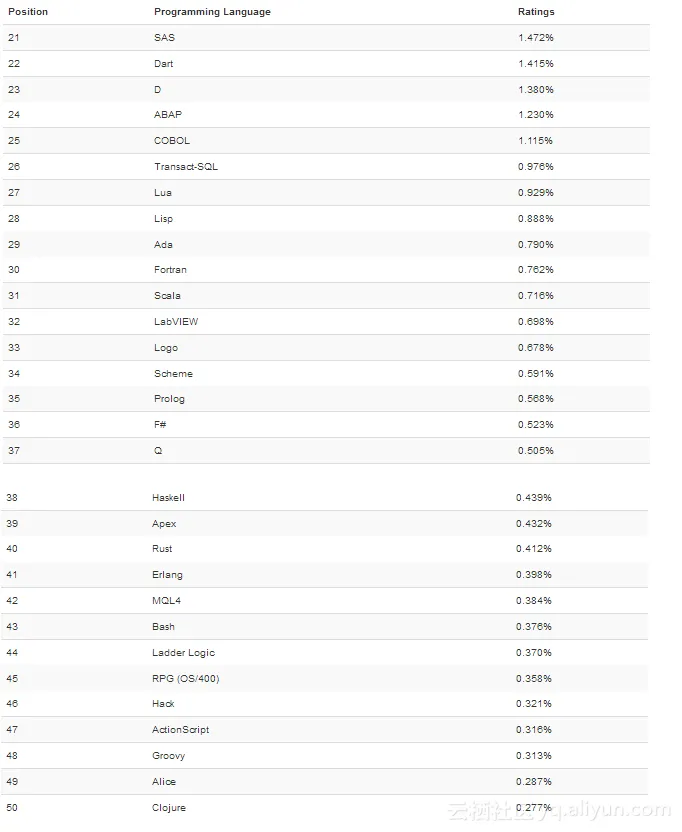The height and width of the screenshot is (832, 682).
Task: Click the Ladder Logic entry
Action: [x=183, y=653]
